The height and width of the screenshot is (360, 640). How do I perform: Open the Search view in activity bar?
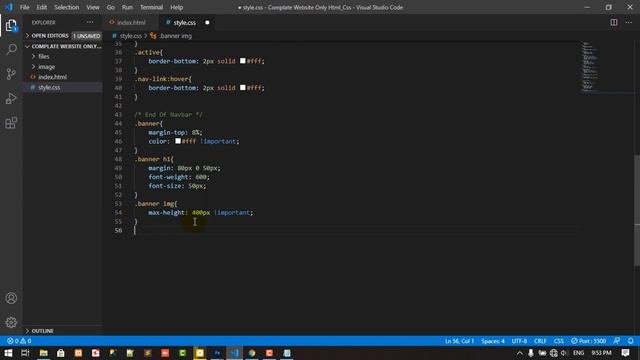11,50
